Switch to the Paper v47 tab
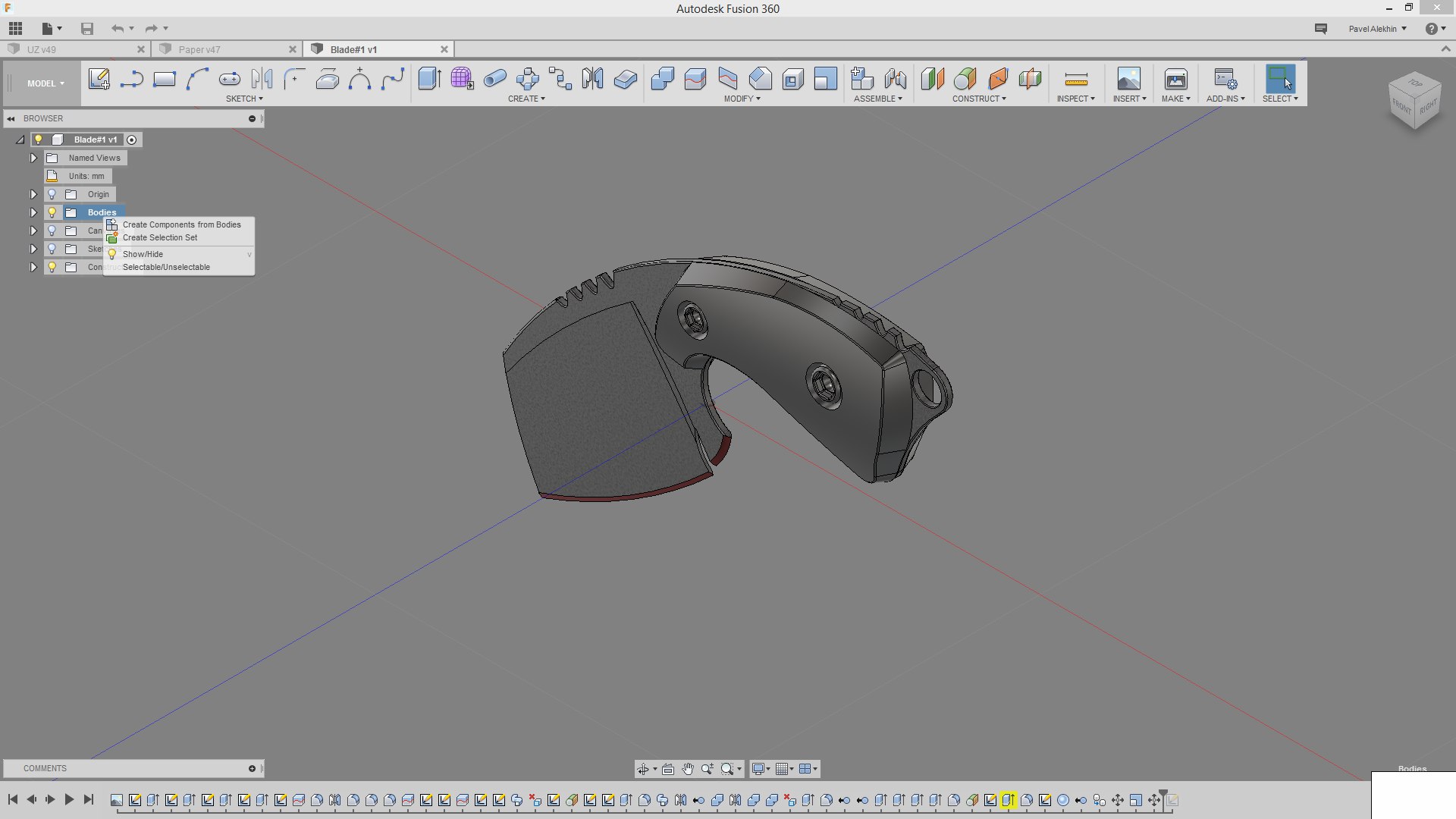The height and width of the screenshot is (819, 1456). (x=226, y=49)
